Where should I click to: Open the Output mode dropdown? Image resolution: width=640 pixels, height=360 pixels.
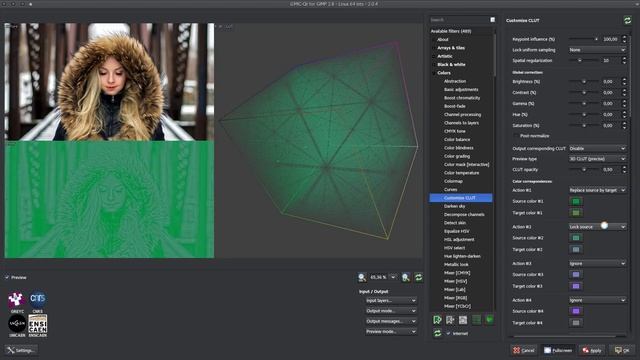click(x=391, y=311)
